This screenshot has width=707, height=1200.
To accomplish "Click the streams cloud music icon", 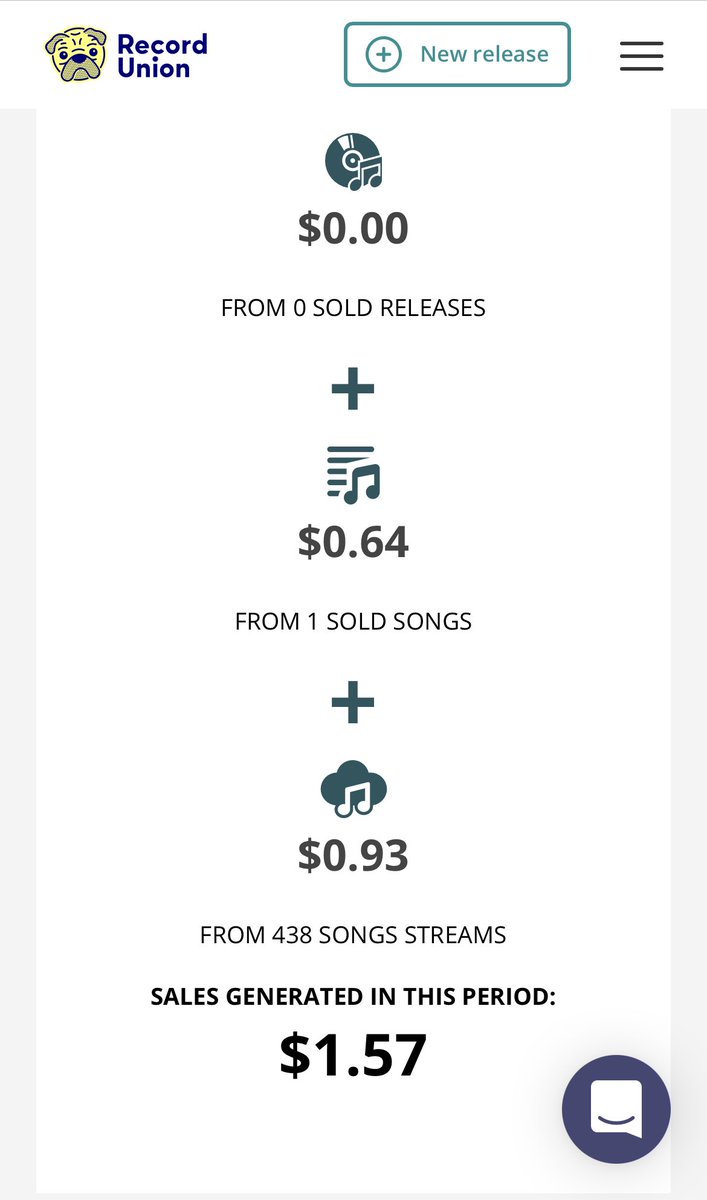I will tap(353, 789).
